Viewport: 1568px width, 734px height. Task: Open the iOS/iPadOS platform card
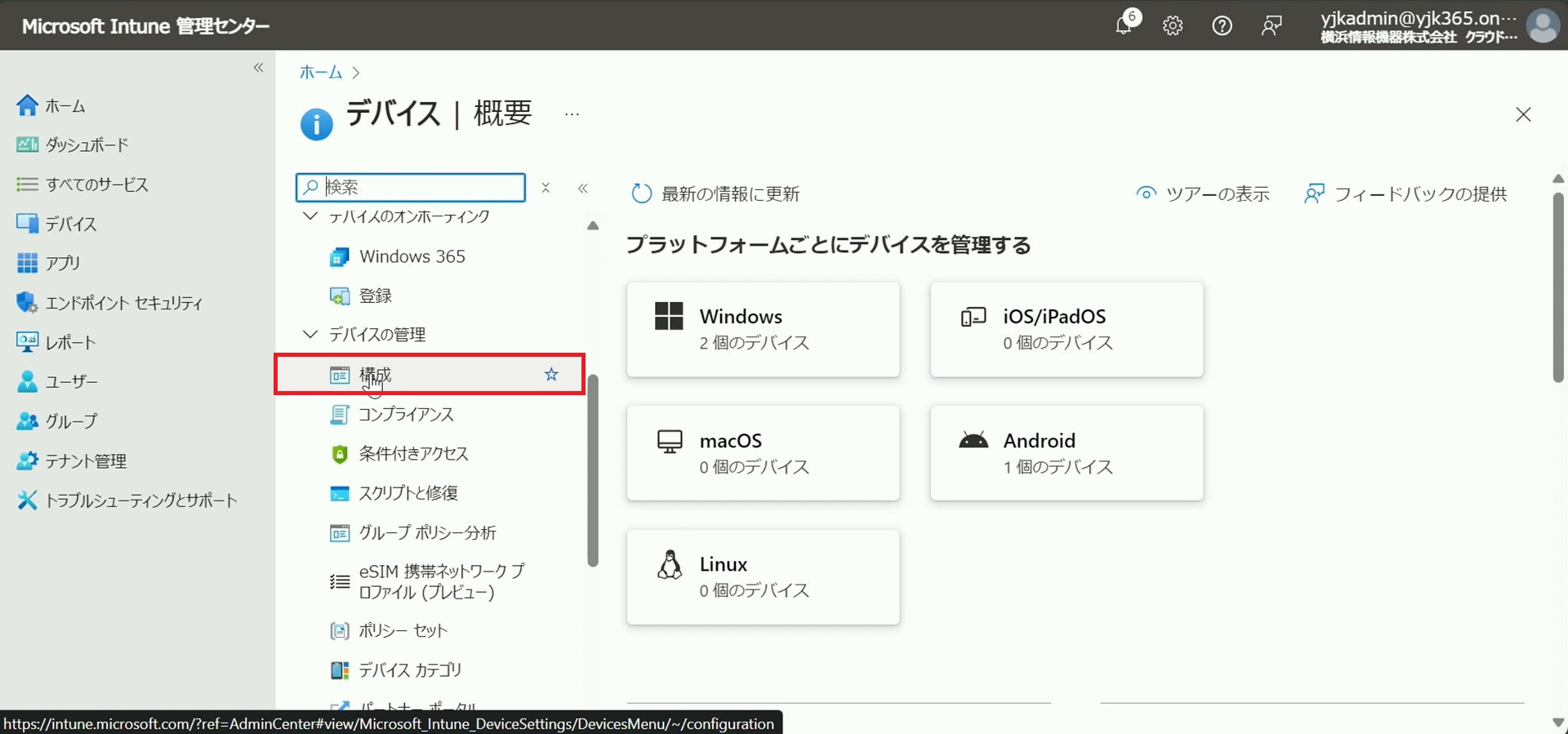pyautogui.click(x=1067, y=329)
